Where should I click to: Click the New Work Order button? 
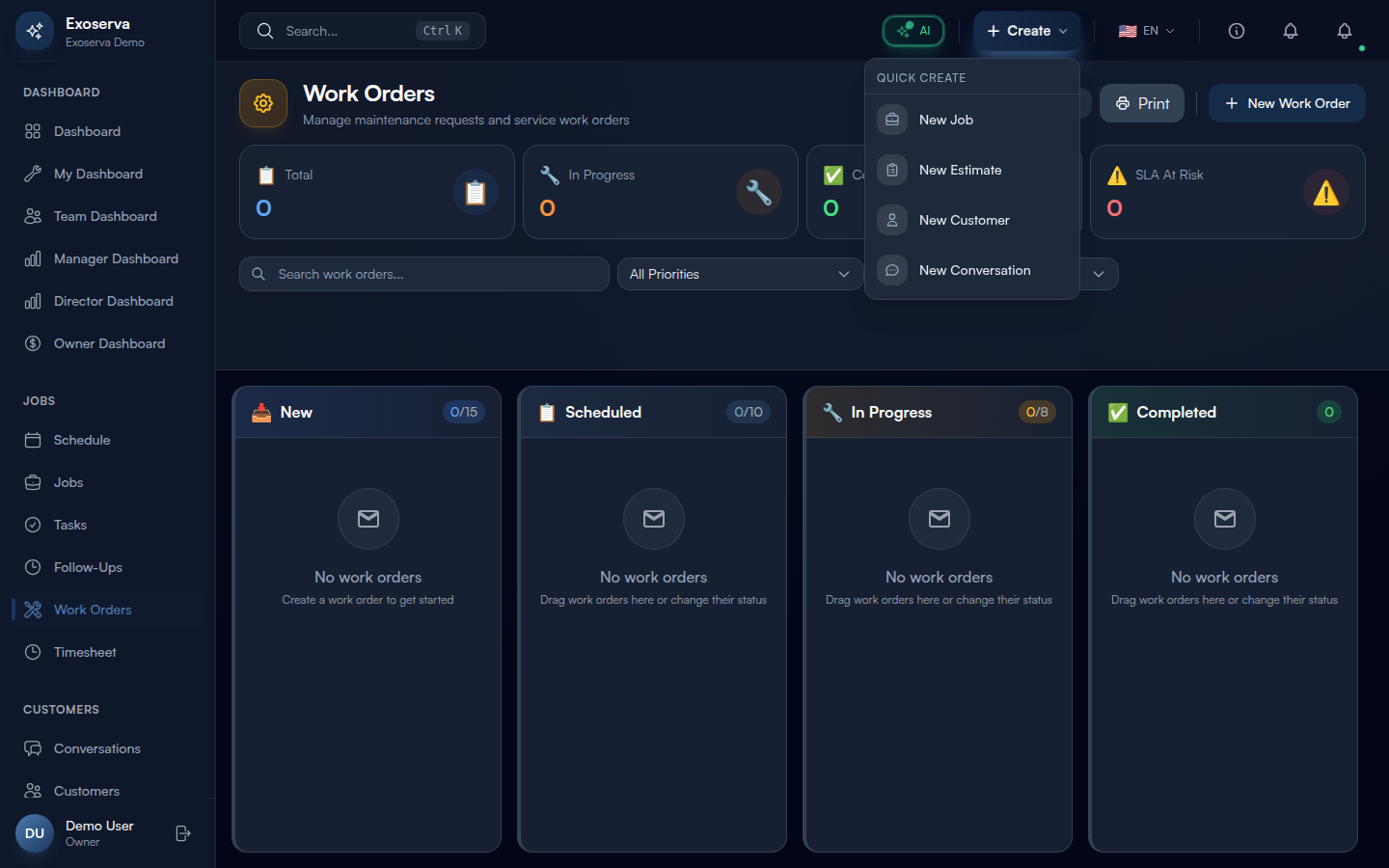(1287, 103)
